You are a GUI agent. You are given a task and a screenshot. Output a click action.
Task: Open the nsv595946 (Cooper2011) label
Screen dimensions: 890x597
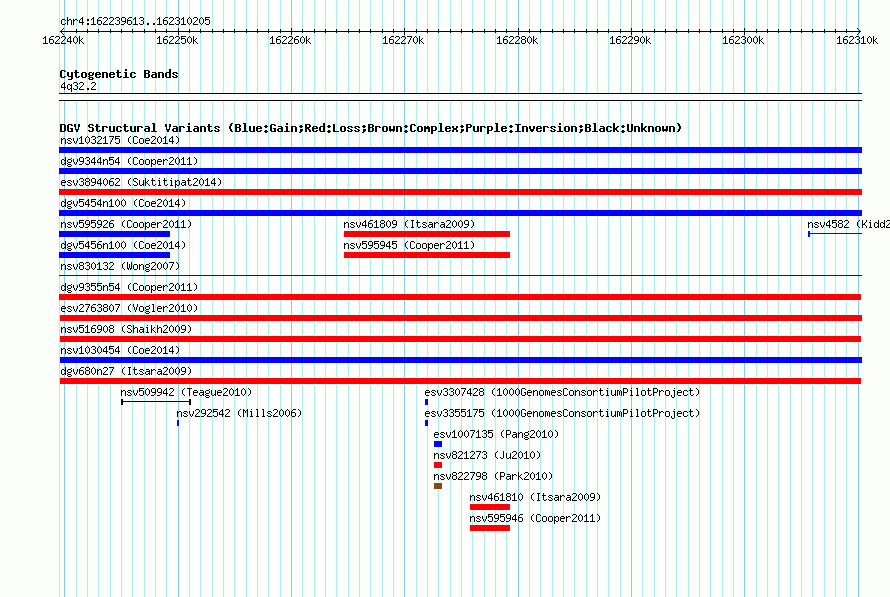[x=535, y=518]
